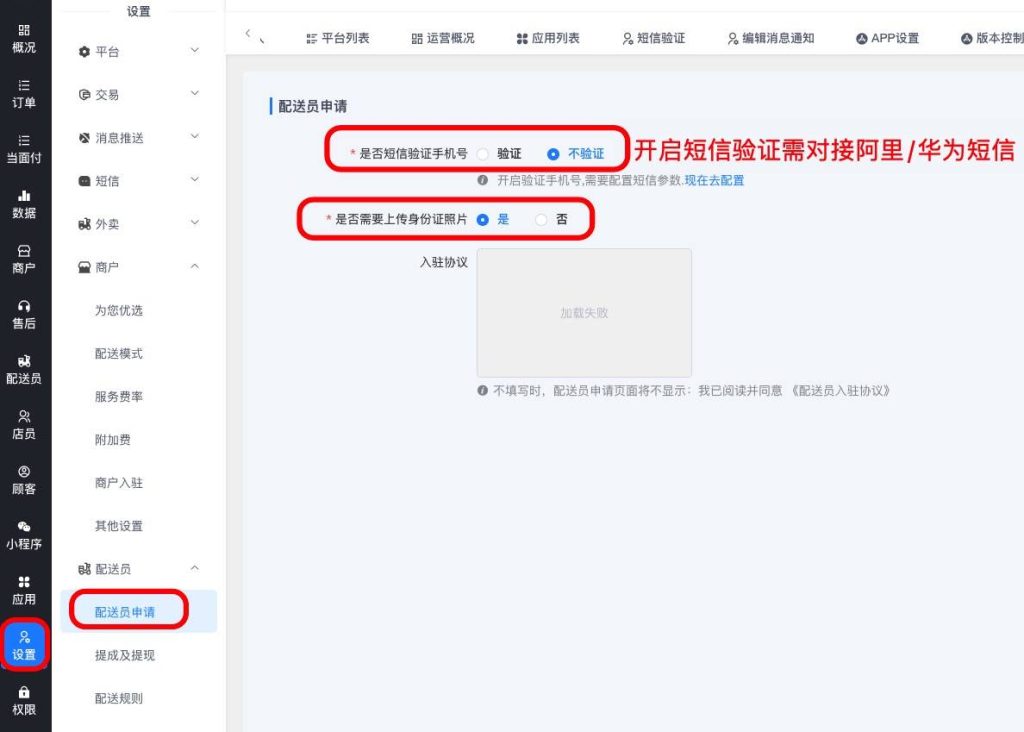Open the 概况 overview sidebar icon
Image resolution: width=1024 pixels, height=732 pixels.
[24, 39]
